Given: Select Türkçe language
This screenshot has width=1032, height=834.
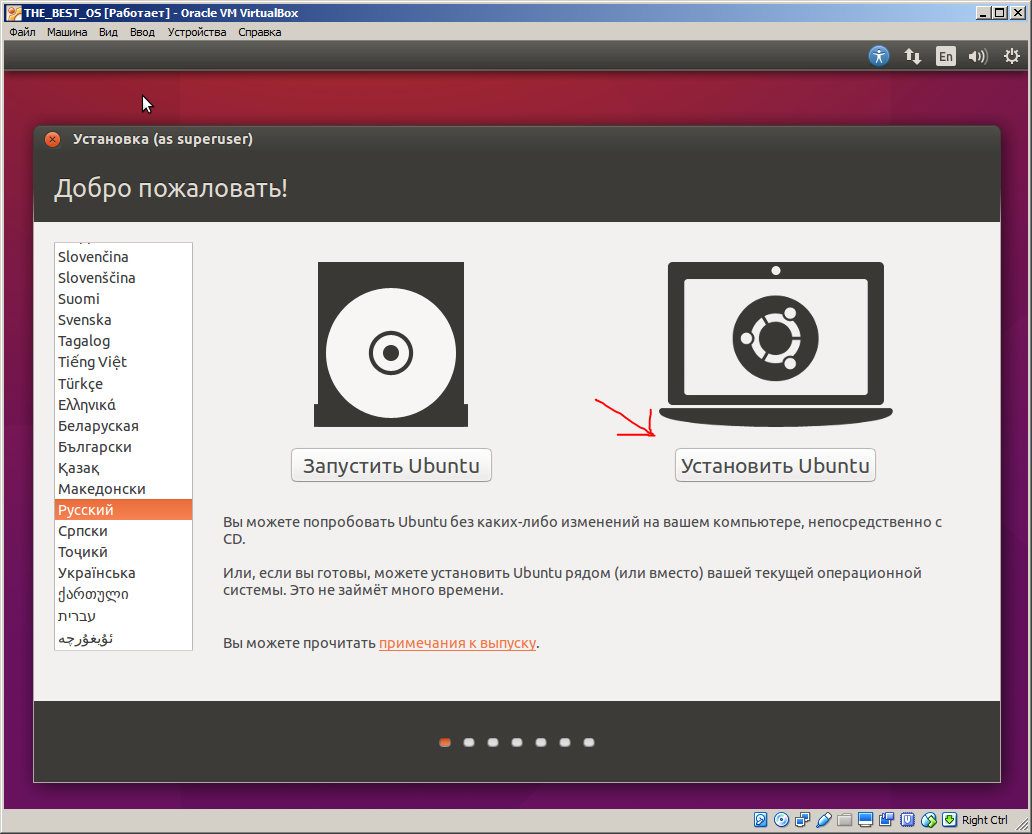Looking at the screenshot, I should click(123, 383).
